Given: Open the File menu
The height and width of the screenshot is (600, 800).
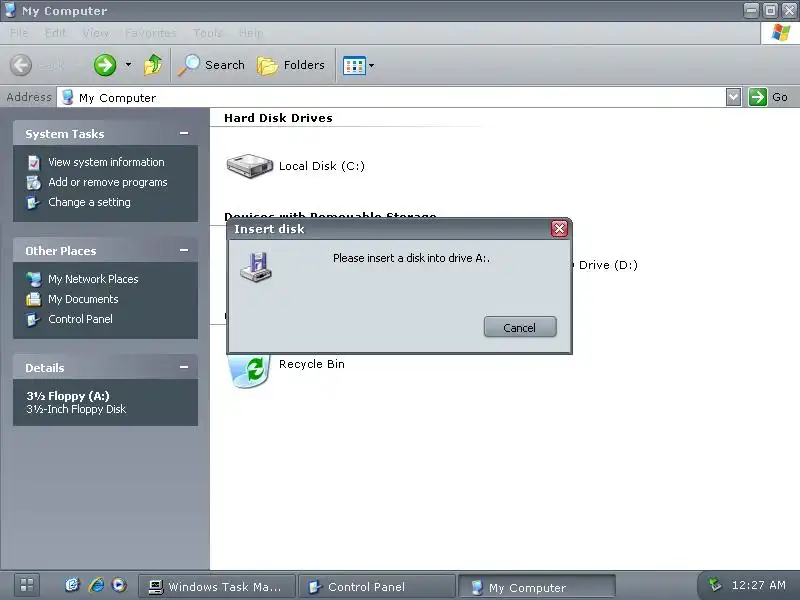Looking at the screenshot, I should click(x=19, y=33).
